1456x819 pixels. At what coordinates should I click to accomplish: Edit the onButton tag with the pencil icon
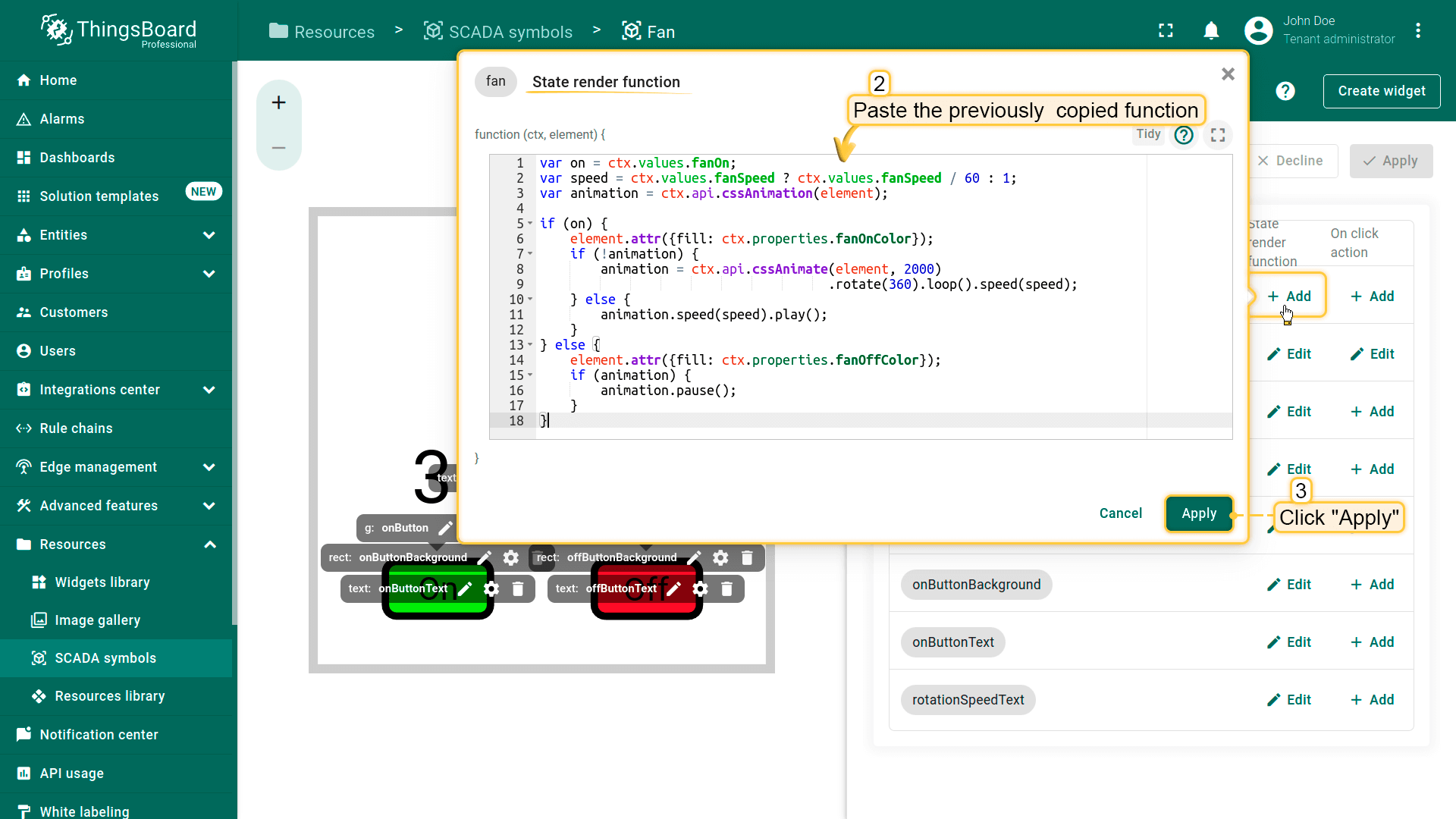(446, 528)
